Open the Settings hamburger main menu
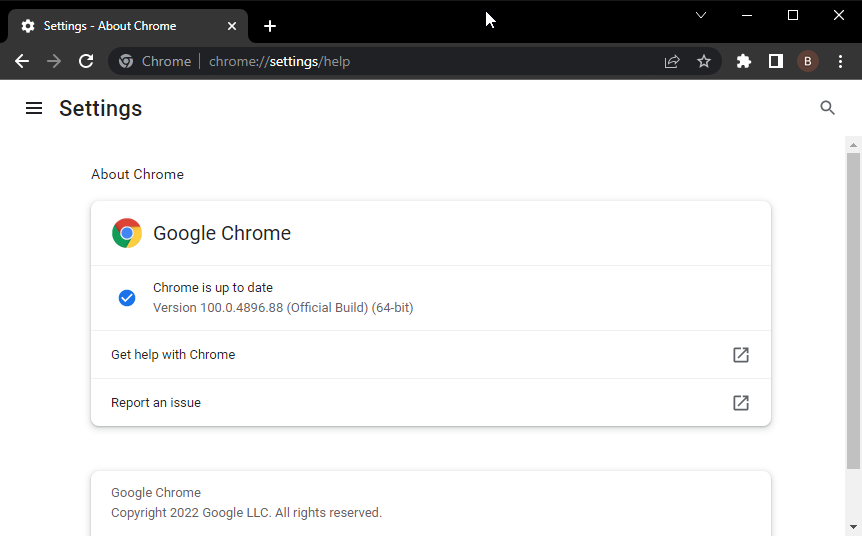862x536 pixels. [x=34, y=108]
